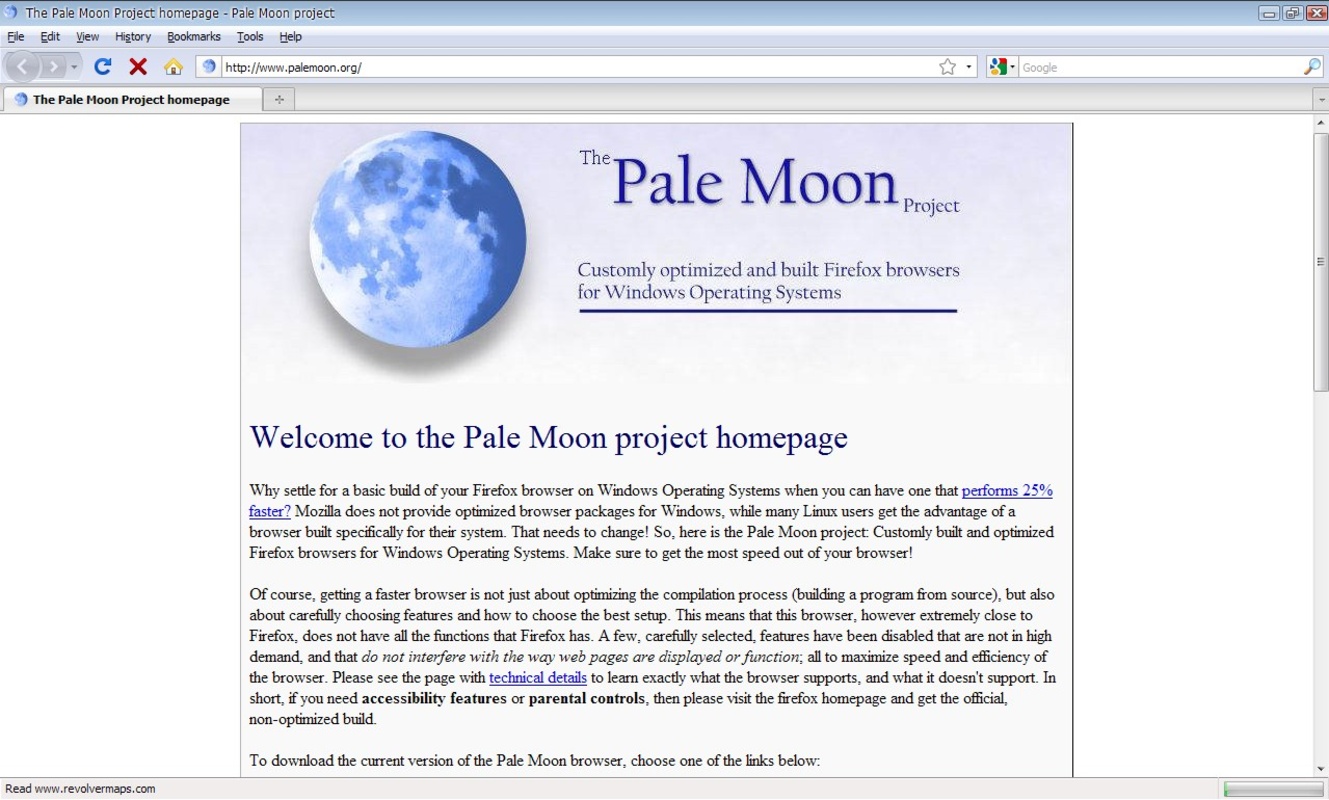Open the recent pages history dropdown arrow
1329x800 pixels.
point(74,67)
